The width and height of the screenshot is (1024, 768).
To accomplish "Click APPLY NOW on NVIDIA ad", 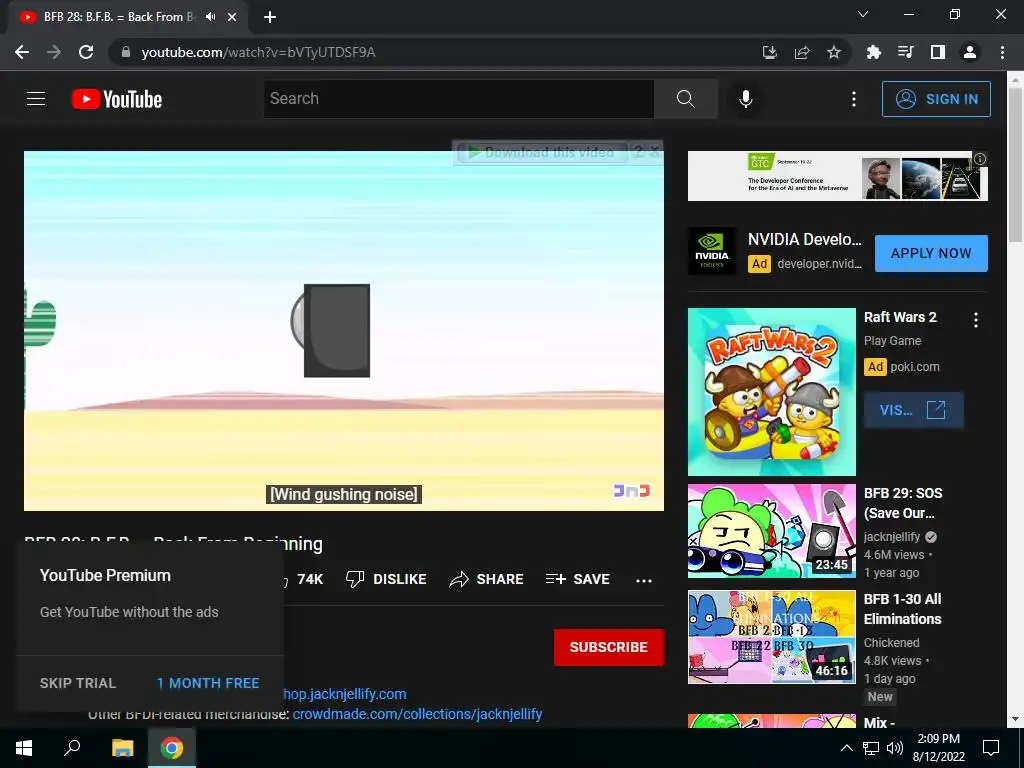I will tap(931, 253).
